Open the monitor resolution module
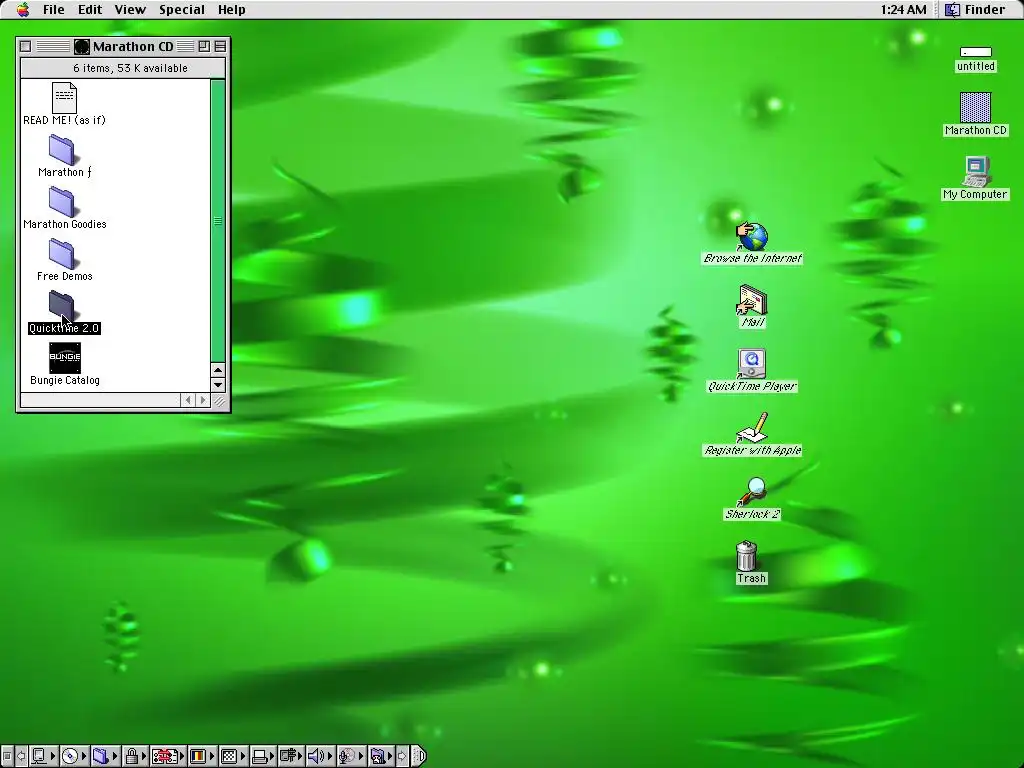 [x=233, y=756]
